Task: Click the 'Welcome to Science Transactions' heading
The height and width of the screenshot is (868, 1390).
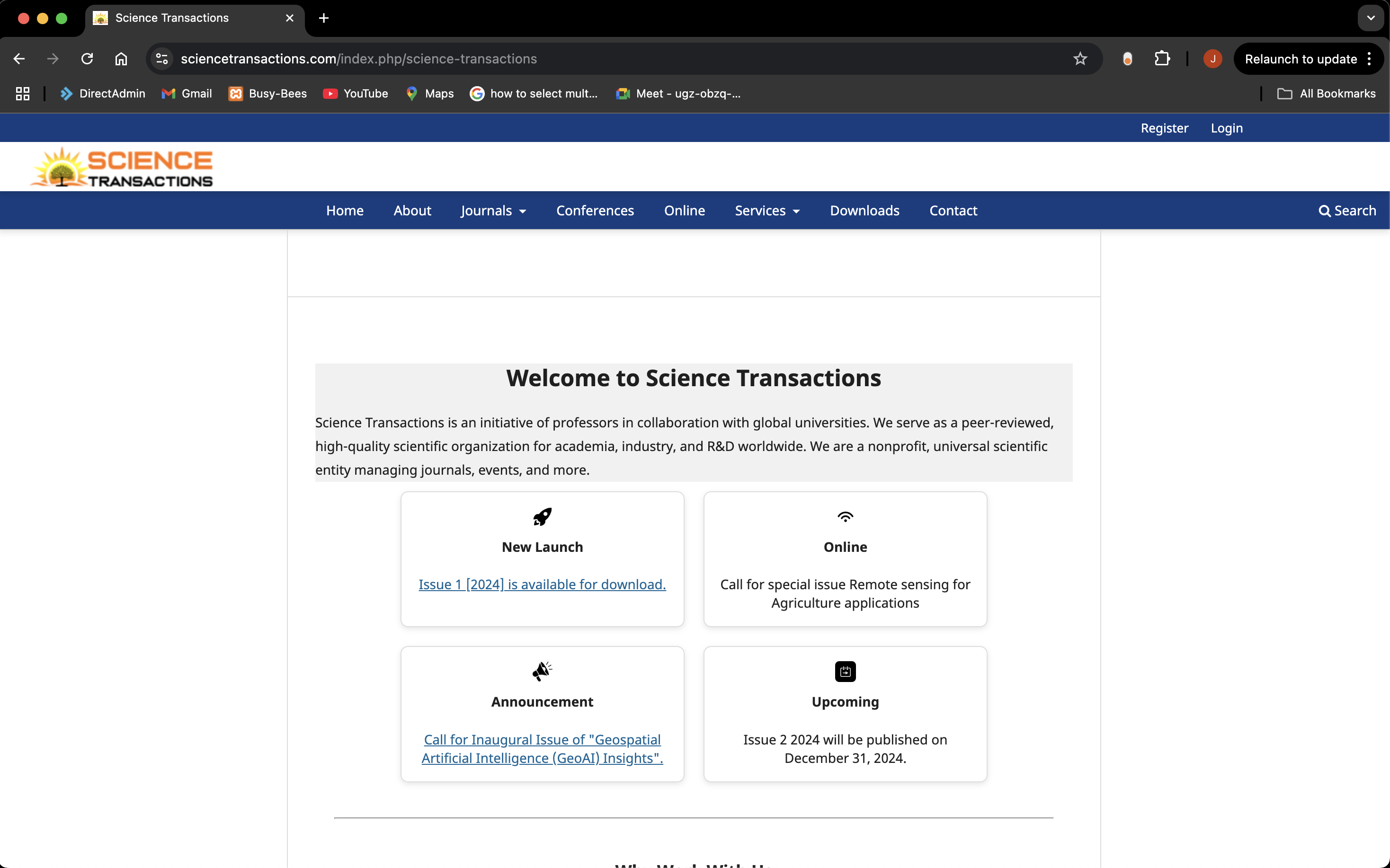Action: coord(694,378)
